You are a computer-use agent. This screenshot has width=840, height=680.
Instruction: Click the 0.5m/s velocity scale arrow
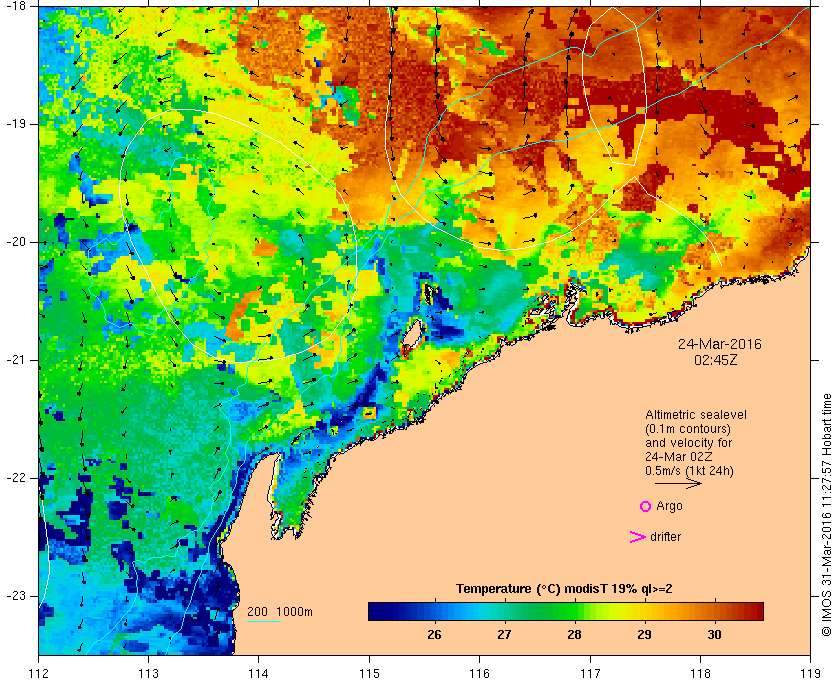pyautogui.click(x=678, y=483)
